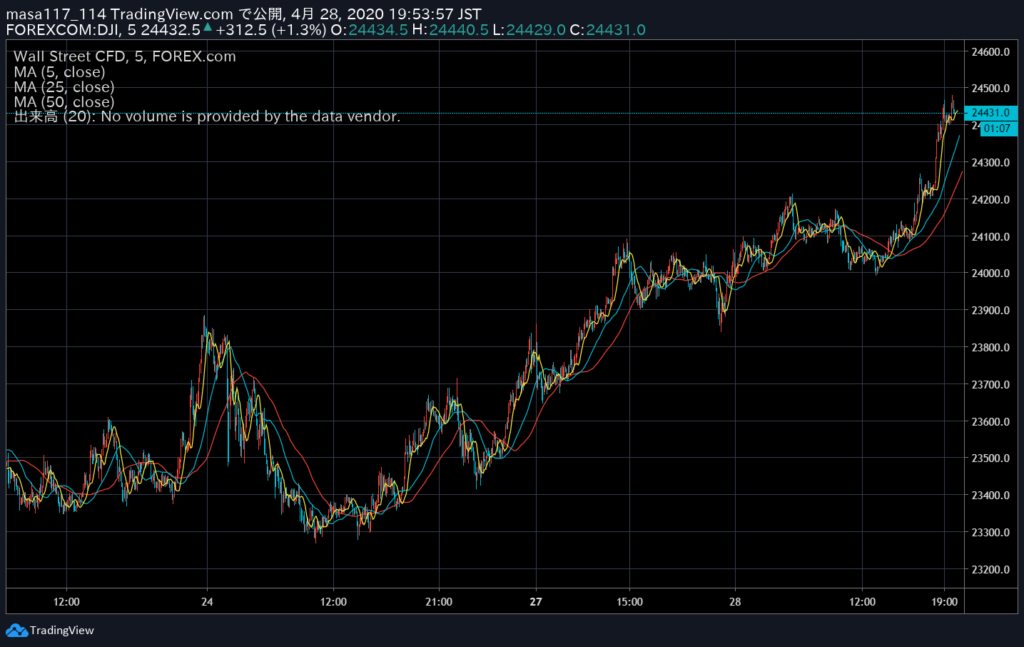Click the TradingView cloud logo icon
Screen dimensions: 1024x647
click(16, 631)
